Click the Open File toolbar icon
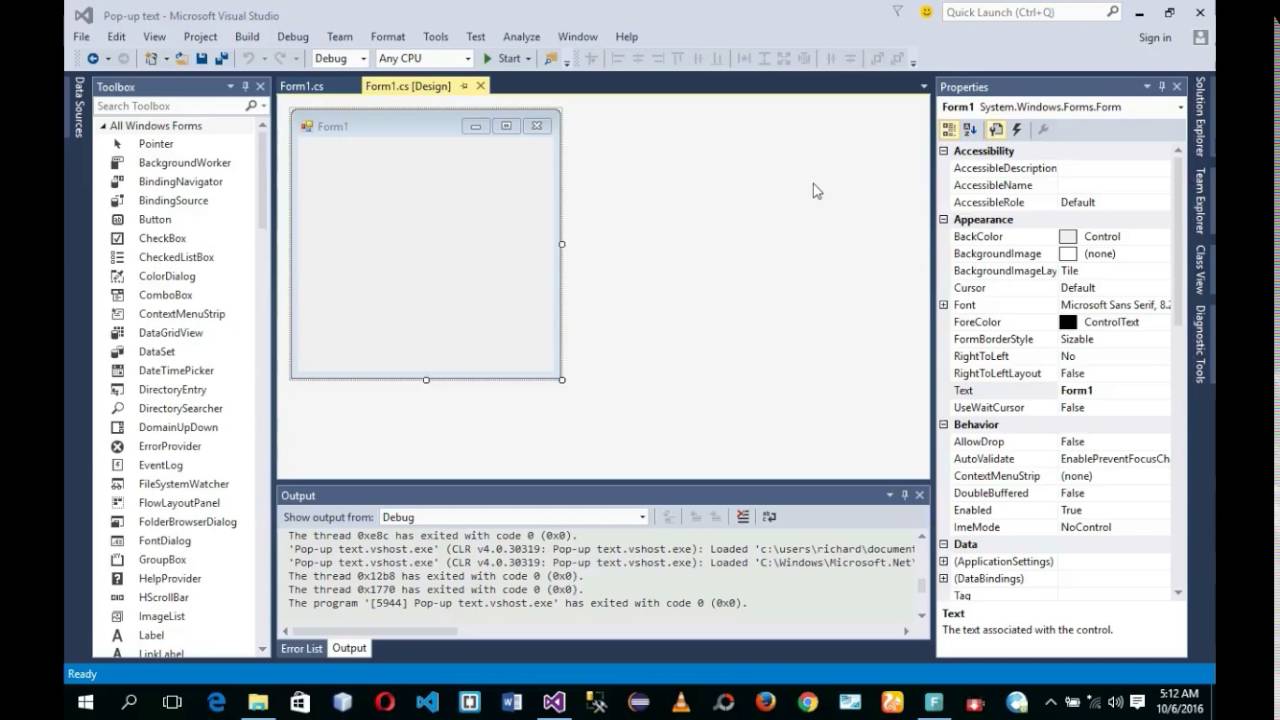Viewport: 1280px width, 720px height. 184,58
